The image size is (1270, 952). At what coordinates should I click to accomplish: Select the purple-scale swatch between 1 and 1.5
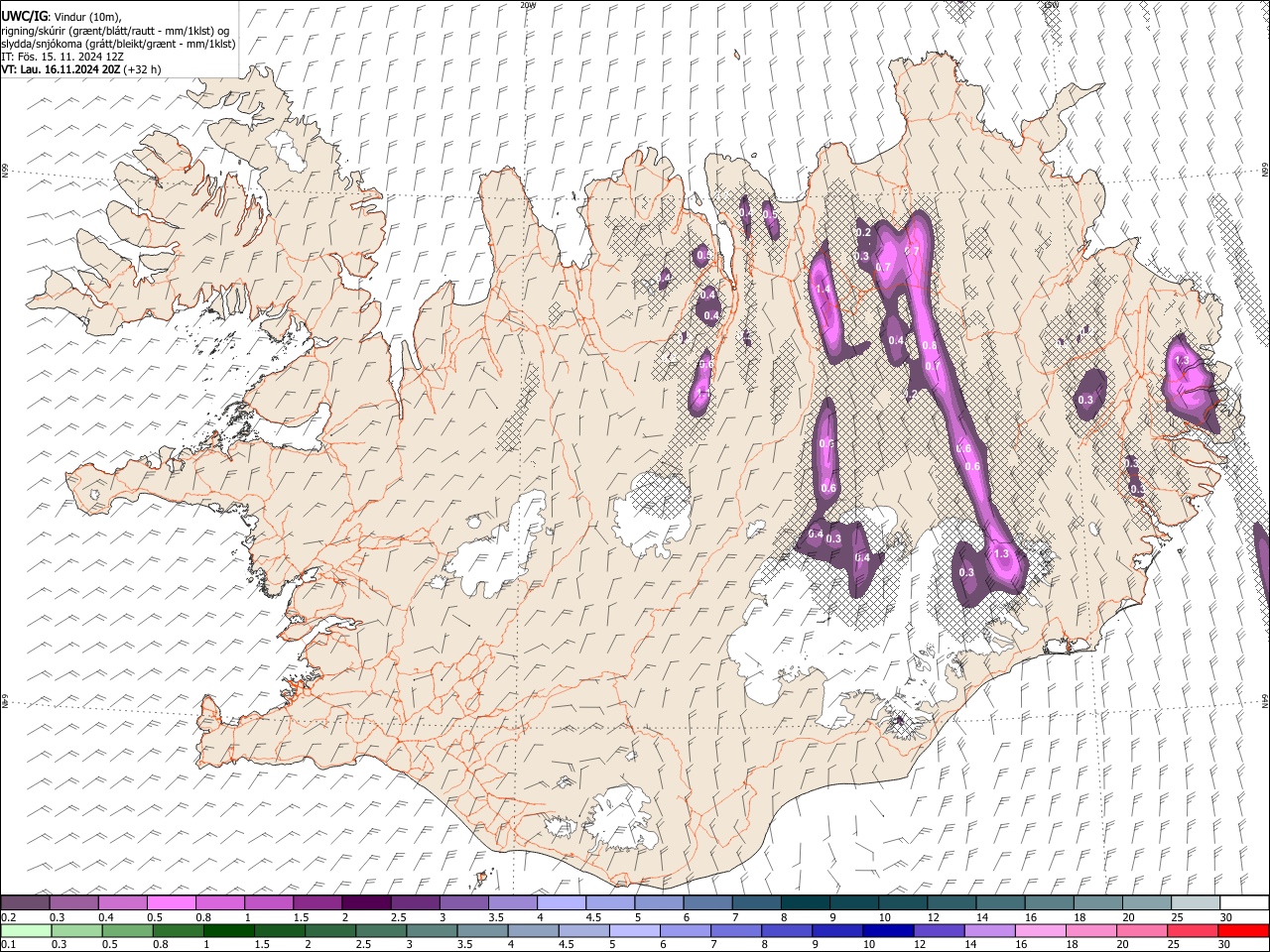270,902
